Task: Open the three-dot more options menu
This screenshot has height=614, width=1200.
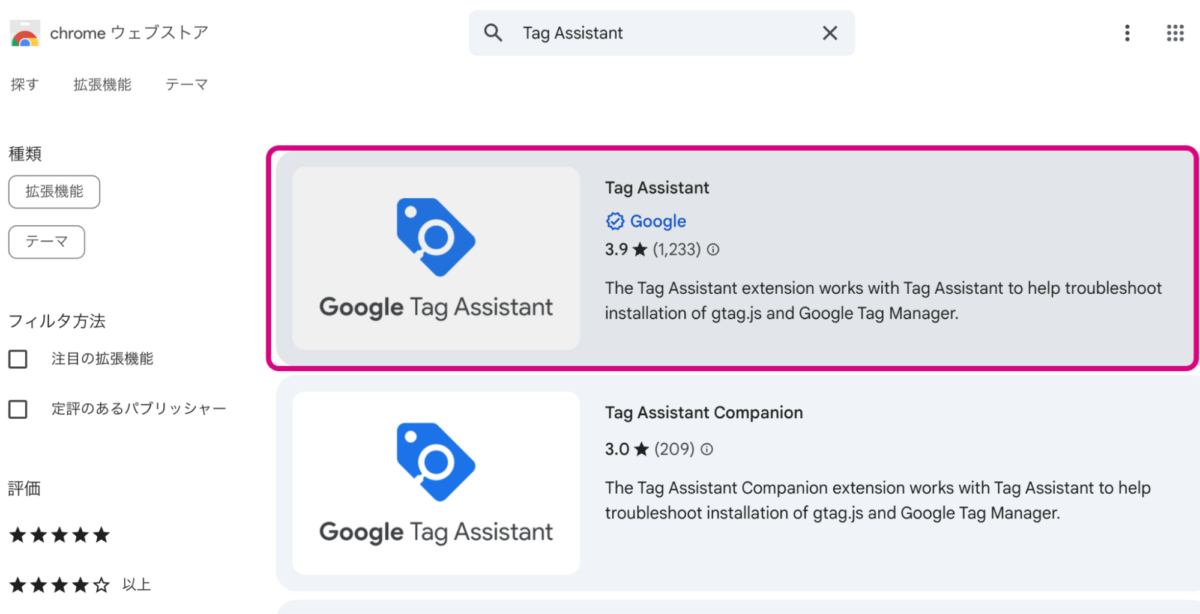Action: tap(1127, 33)
